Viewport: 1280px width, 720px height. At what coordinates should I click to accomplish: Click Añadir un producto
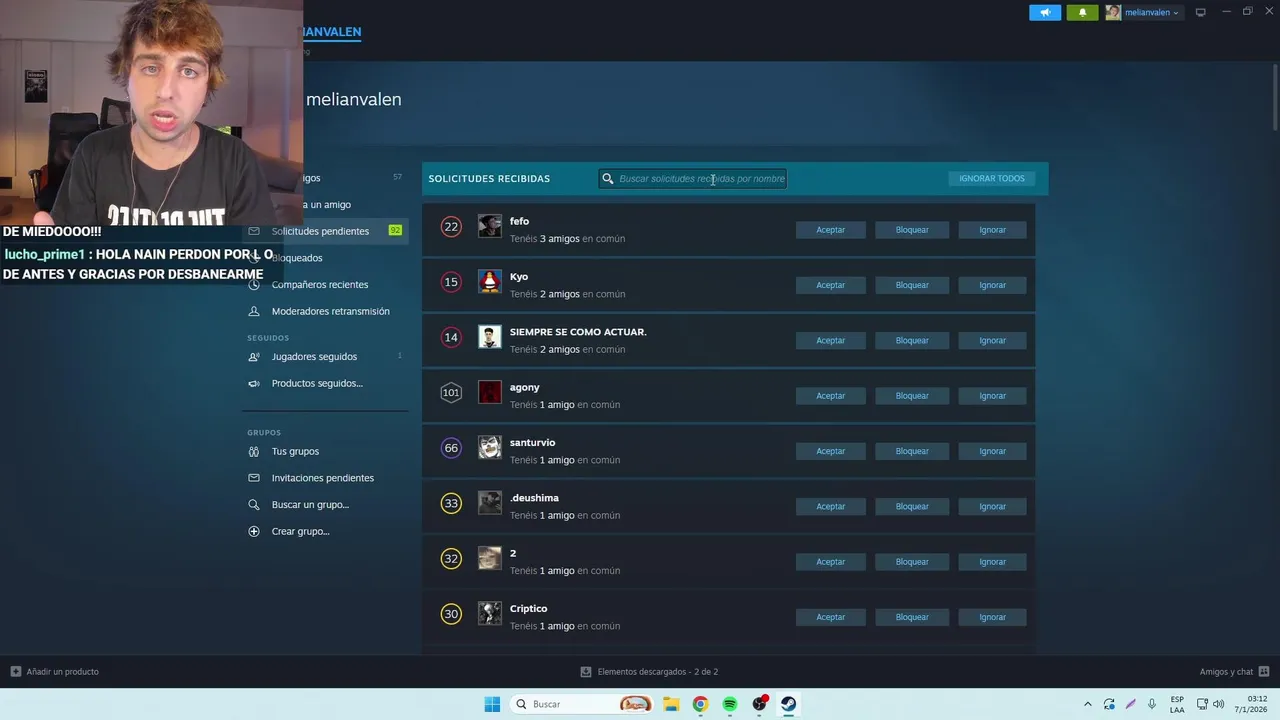tap(55, 672)
